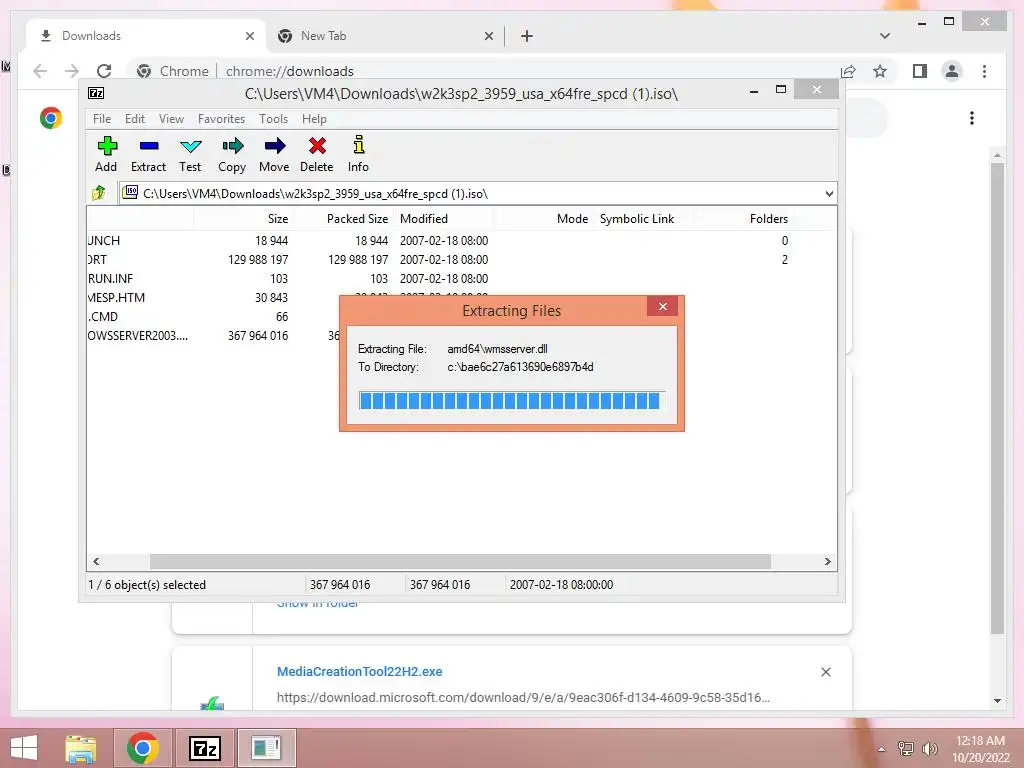Click the Add toolbar icon in 7-Zip
The image size is (1024, 768).
point(106,146)
